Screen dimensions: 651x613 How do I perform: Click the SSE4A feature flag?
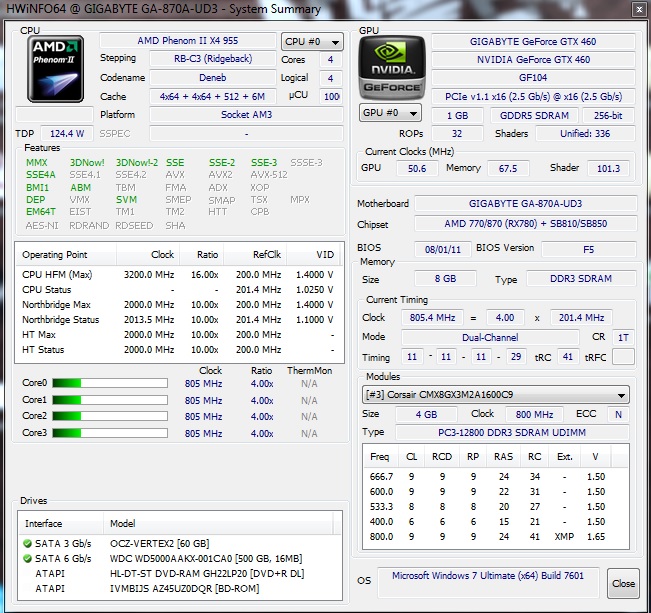[40, 175]
